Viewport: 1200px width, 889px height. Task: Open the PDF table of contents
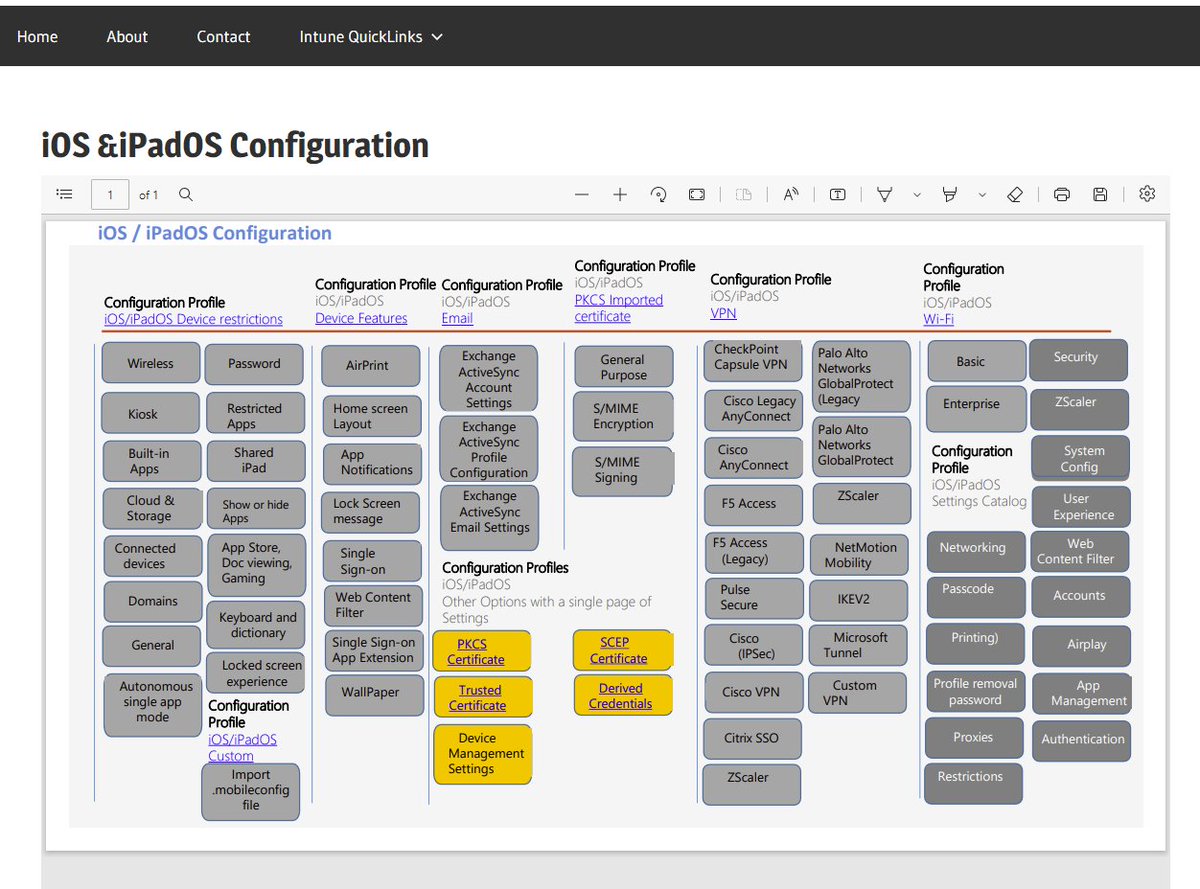(x=65, y=195)
